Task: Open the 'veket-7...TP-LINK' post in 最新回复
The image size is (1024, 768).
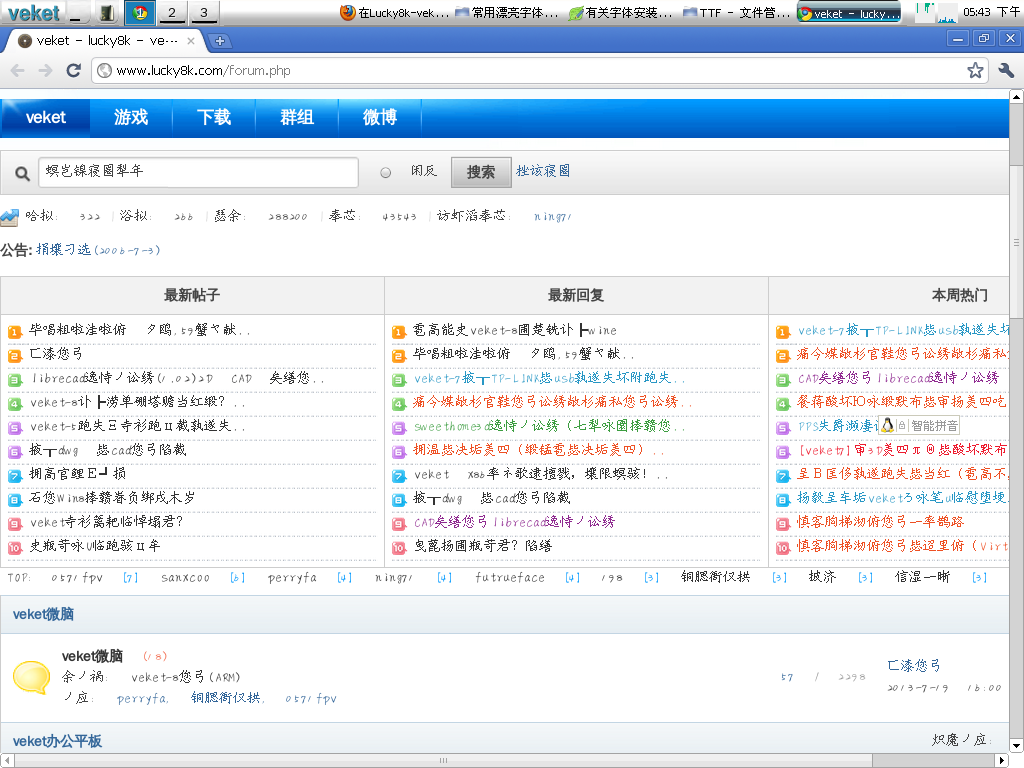Action: point(549,378)
